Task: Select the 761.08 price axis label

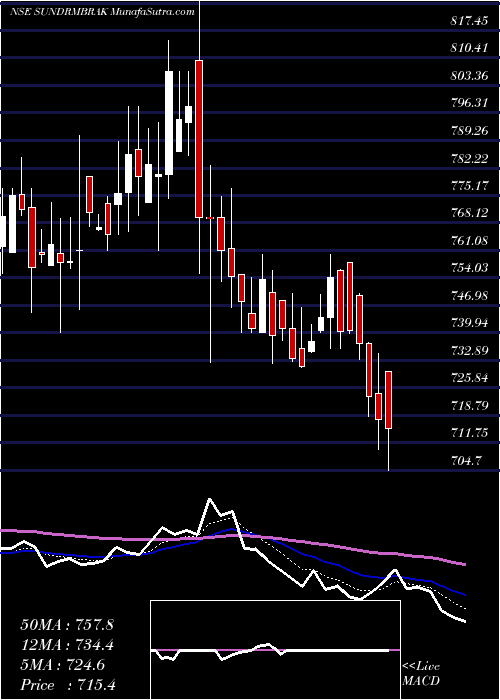Action: pyautogui.click(x=469, y=241)
